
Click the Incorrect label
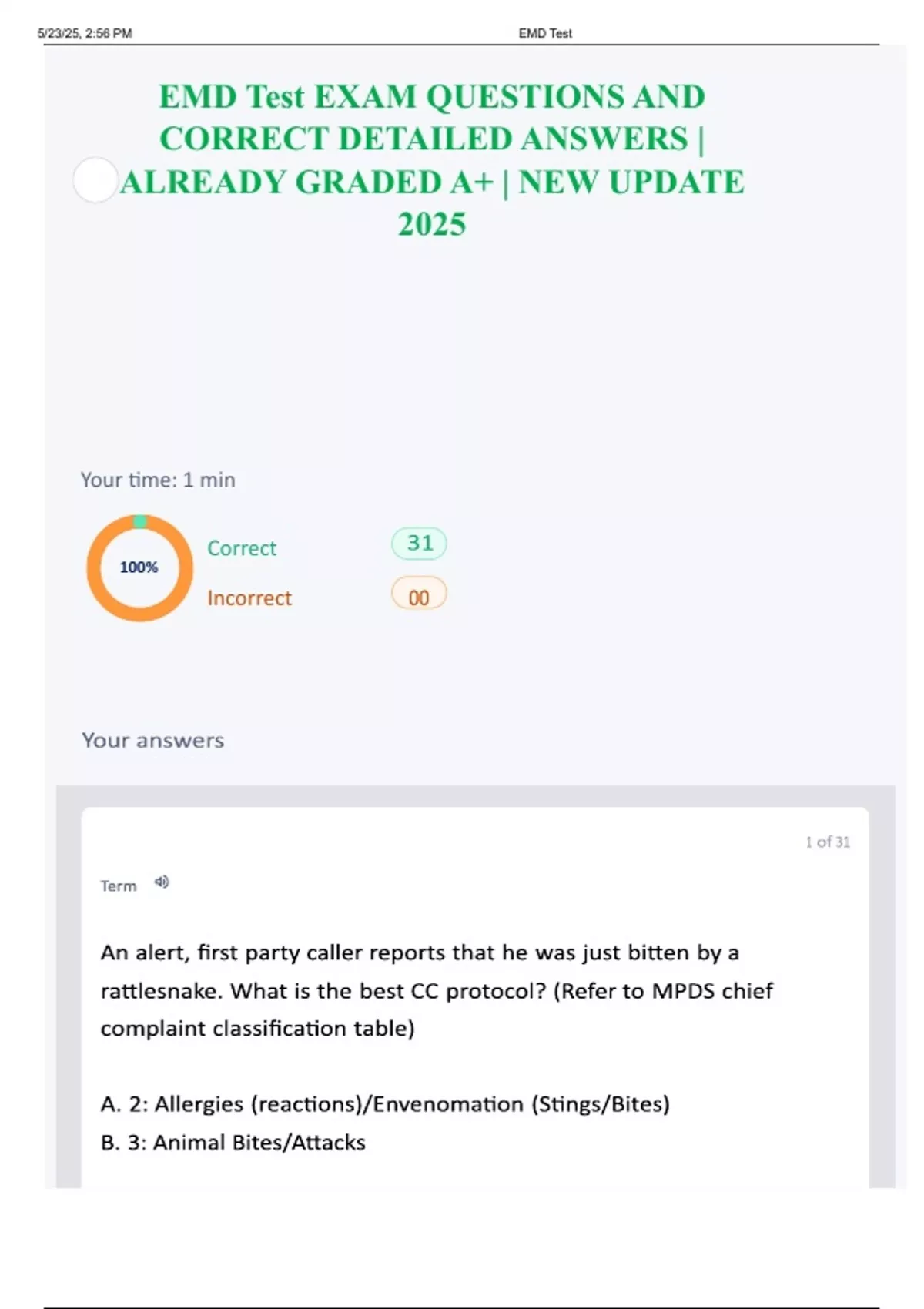coord(249,598)
